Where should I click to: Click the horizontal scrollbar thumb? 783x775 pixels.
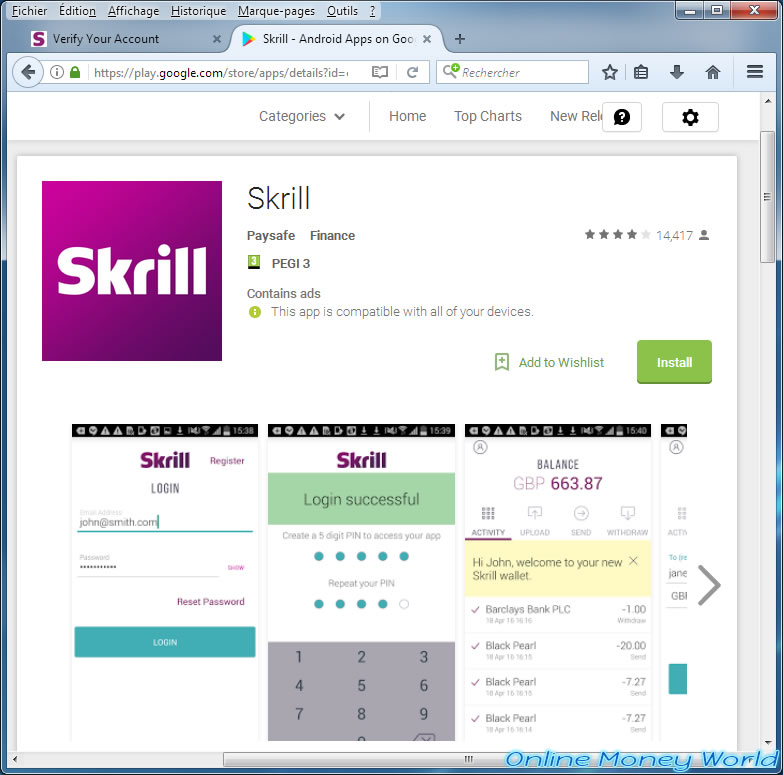pos(468,760)
